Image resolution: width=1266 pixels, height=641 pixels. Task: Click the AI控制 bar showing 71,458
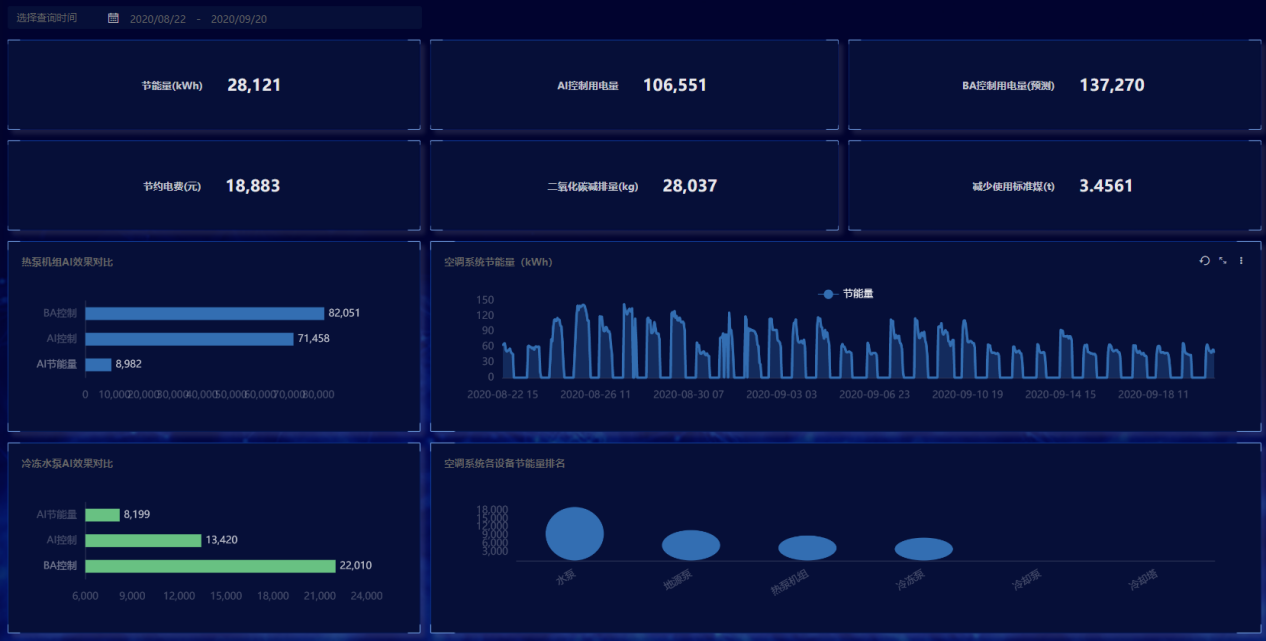189,339
